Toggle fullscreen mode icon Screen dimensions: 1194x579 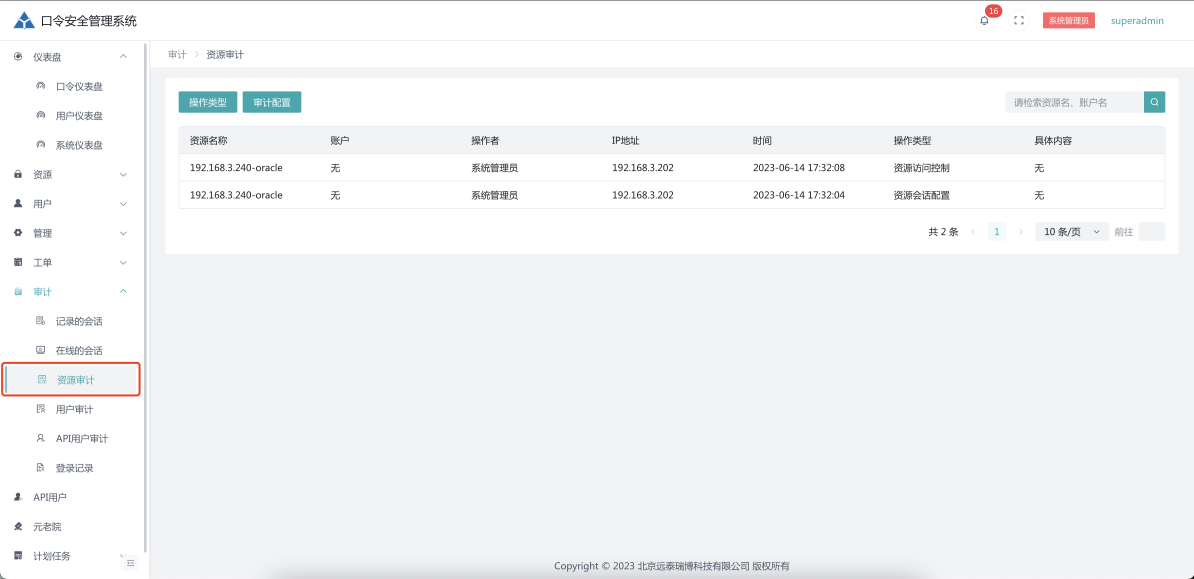click(x=1019, y=20)
